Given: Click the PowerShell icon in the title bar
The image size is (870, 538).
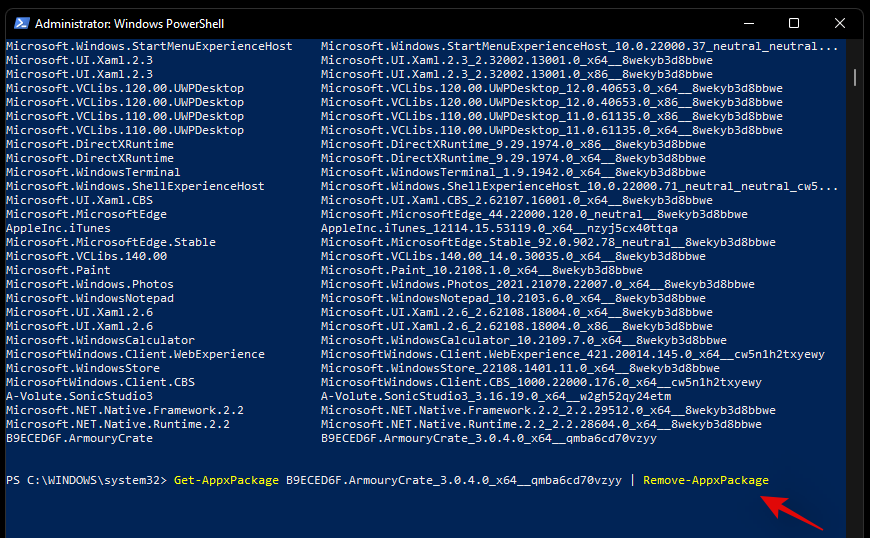Looking at the screenshot, I should 19,22.
